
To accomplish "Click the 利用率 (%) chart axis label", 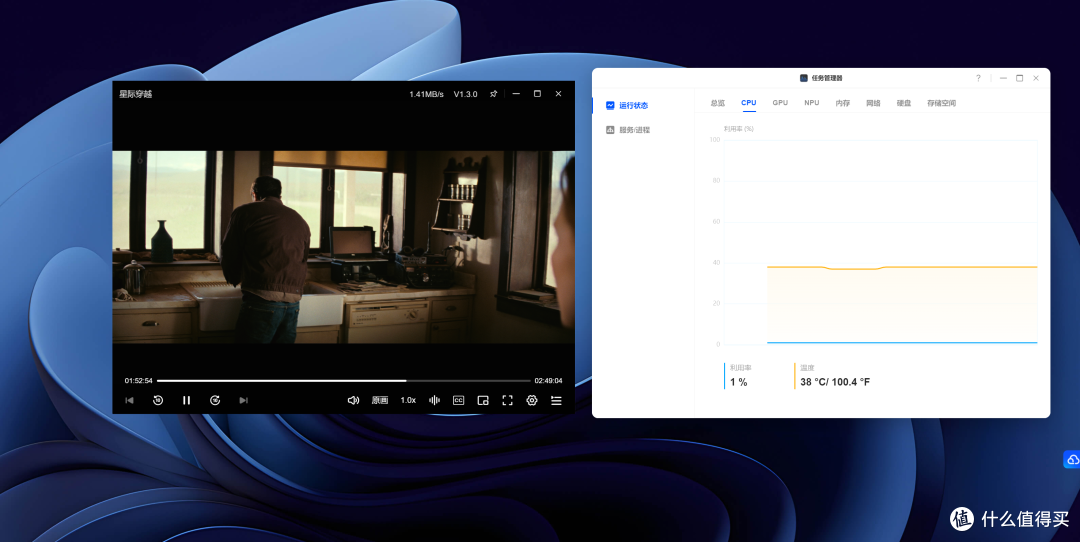I will point(738,129).
